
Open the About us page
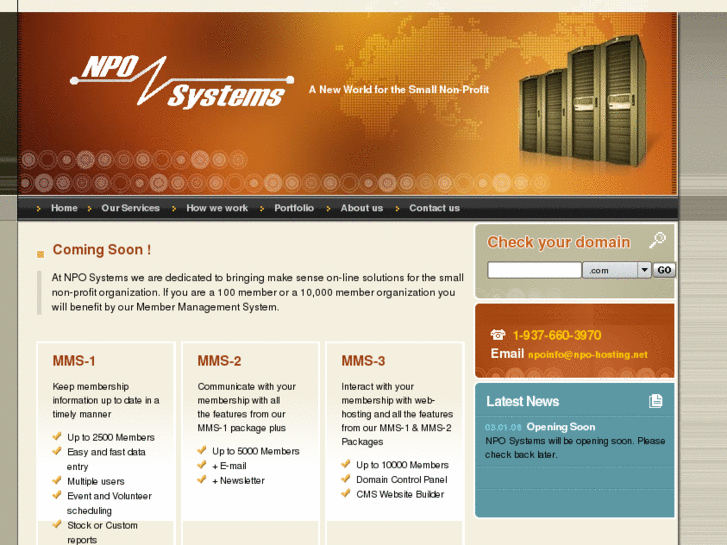pos(362,208)
